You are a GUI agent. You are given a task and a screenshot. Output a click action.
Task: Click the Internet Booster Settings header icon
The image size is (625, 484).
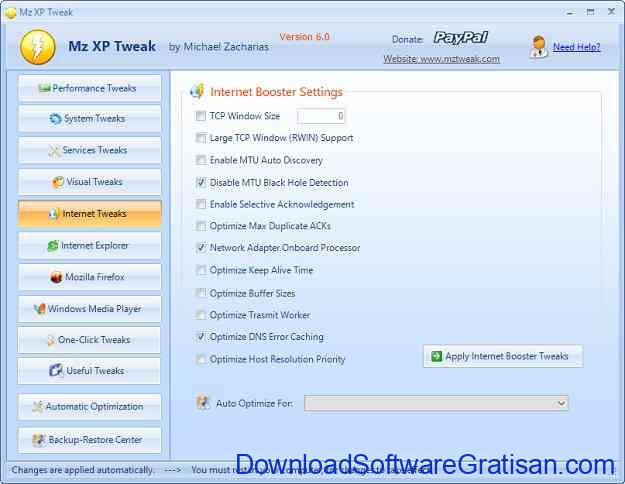198,91
